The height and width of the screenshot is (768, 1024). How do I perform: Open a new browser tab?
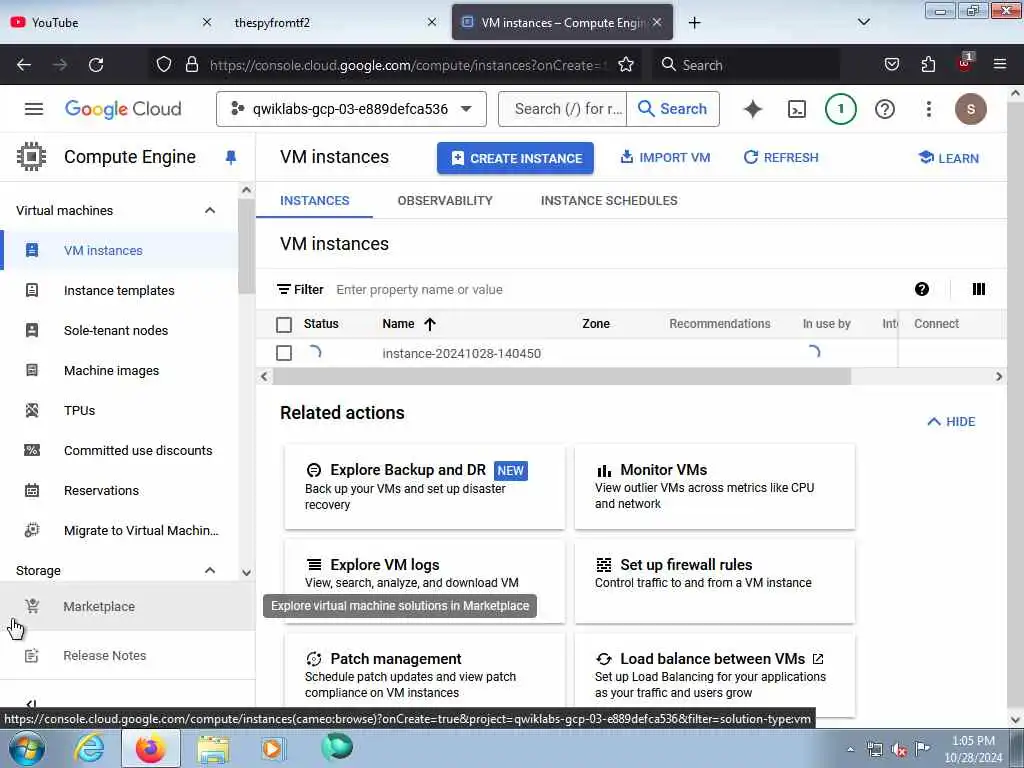click(x=694, y=23)
